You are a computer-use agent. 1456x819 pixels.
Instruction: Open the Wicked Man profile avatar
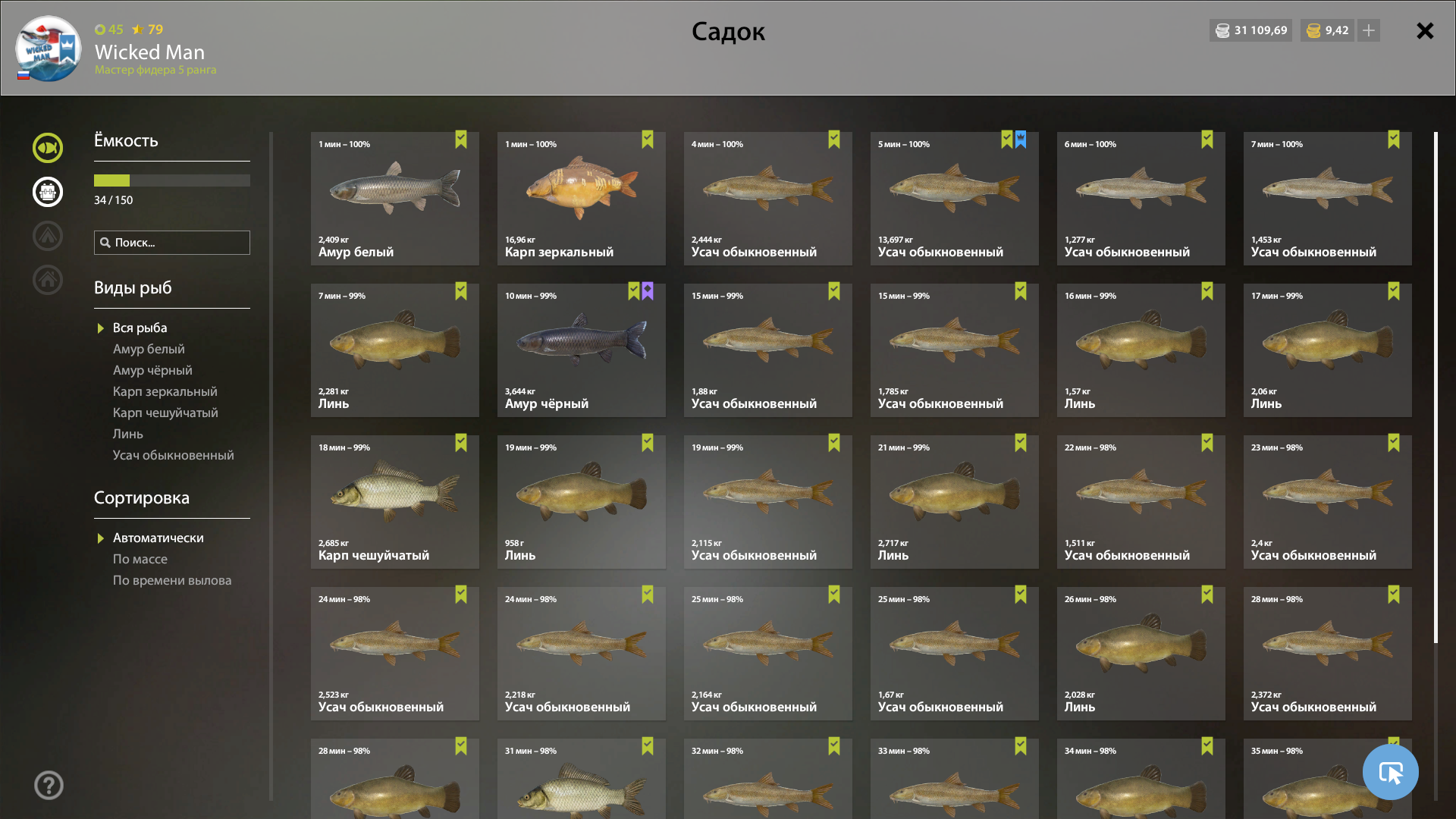pos(48,49)
